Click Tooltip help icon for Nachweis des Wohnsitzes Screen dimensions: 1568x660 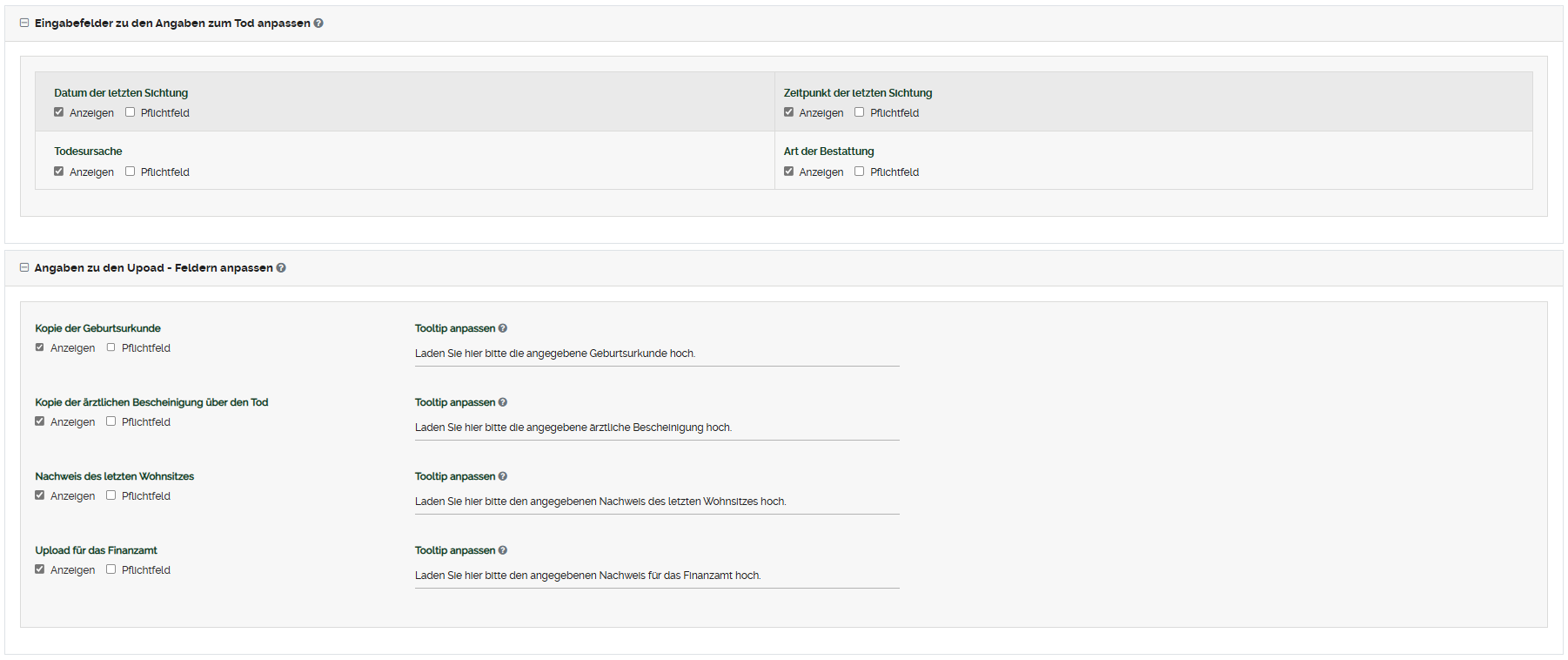point(503,476)
